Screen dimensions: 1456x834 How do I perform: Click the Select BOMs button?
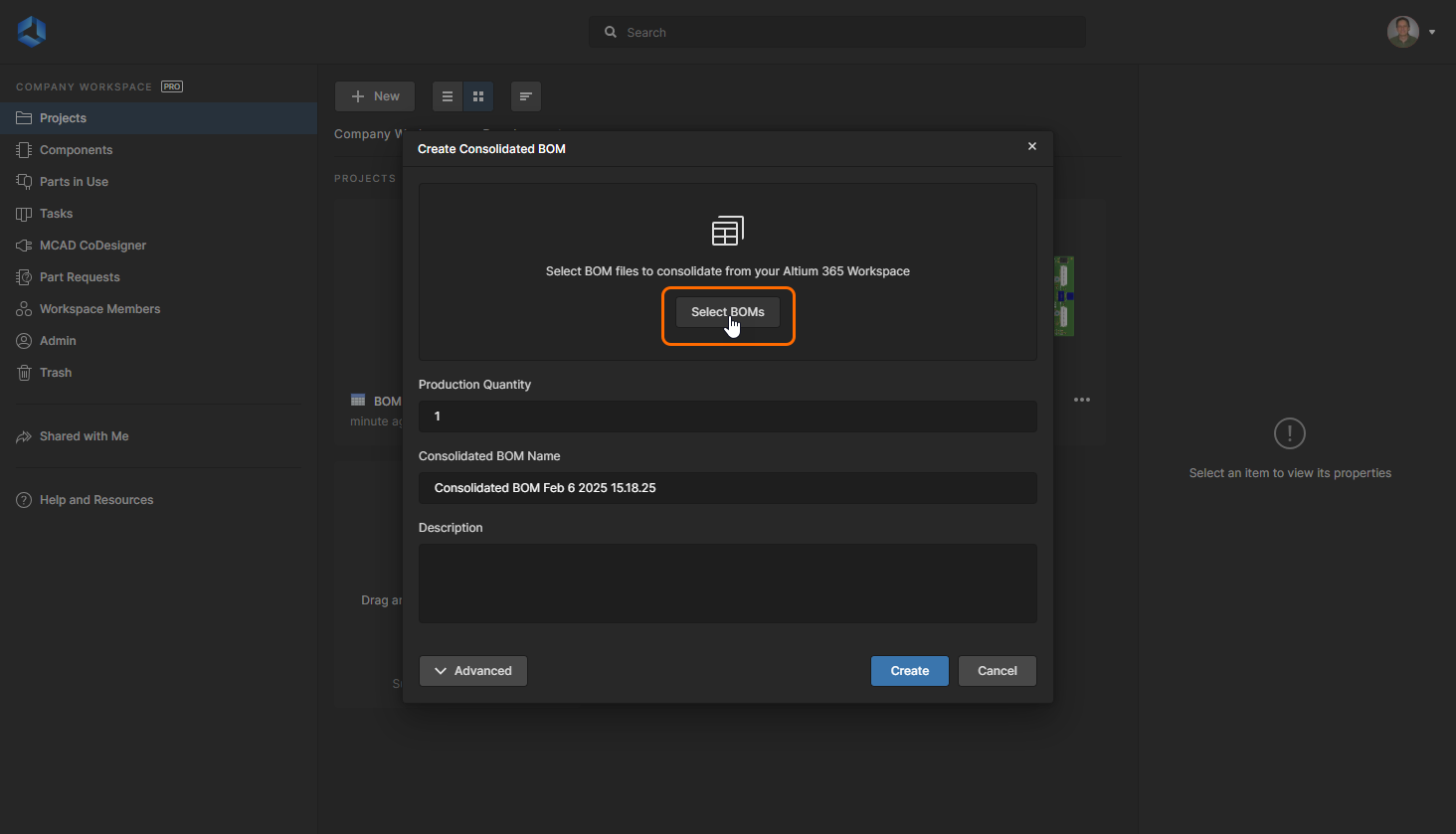tap(728, 312)
